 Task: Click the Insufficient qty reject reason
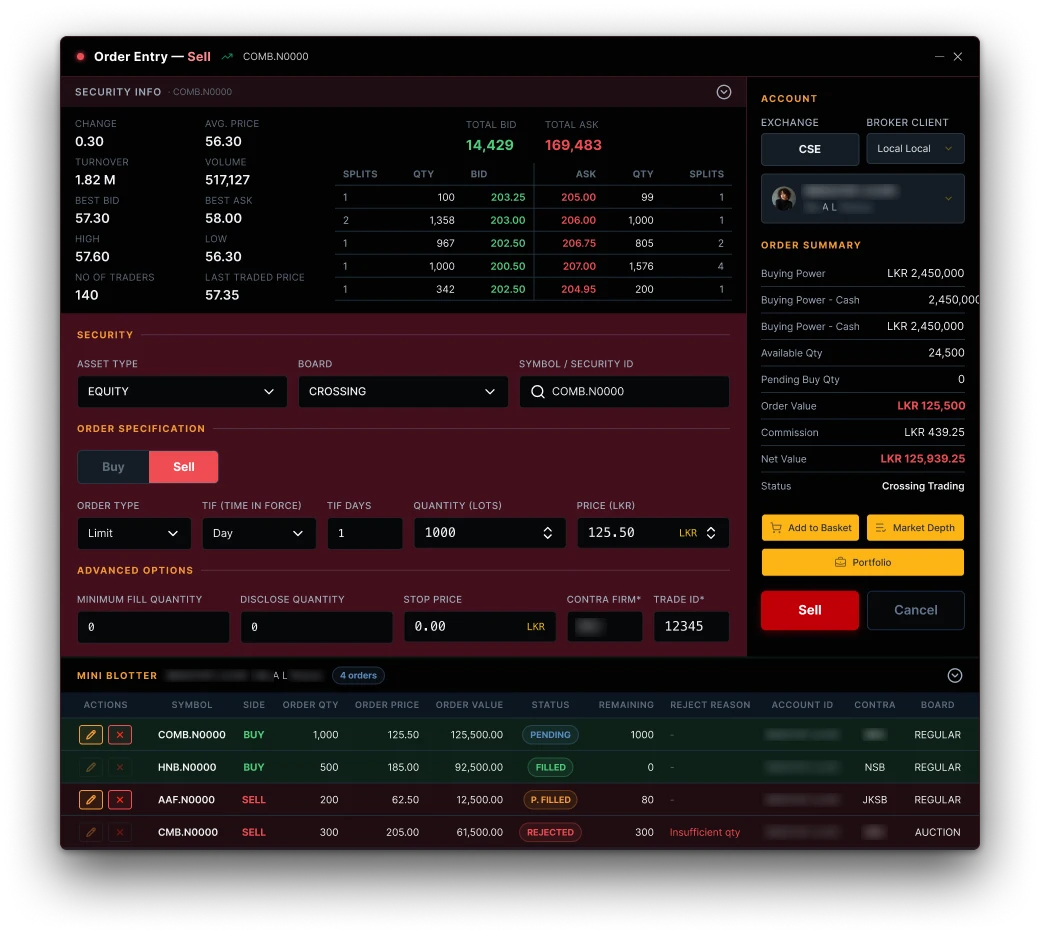tap(704, 833)
